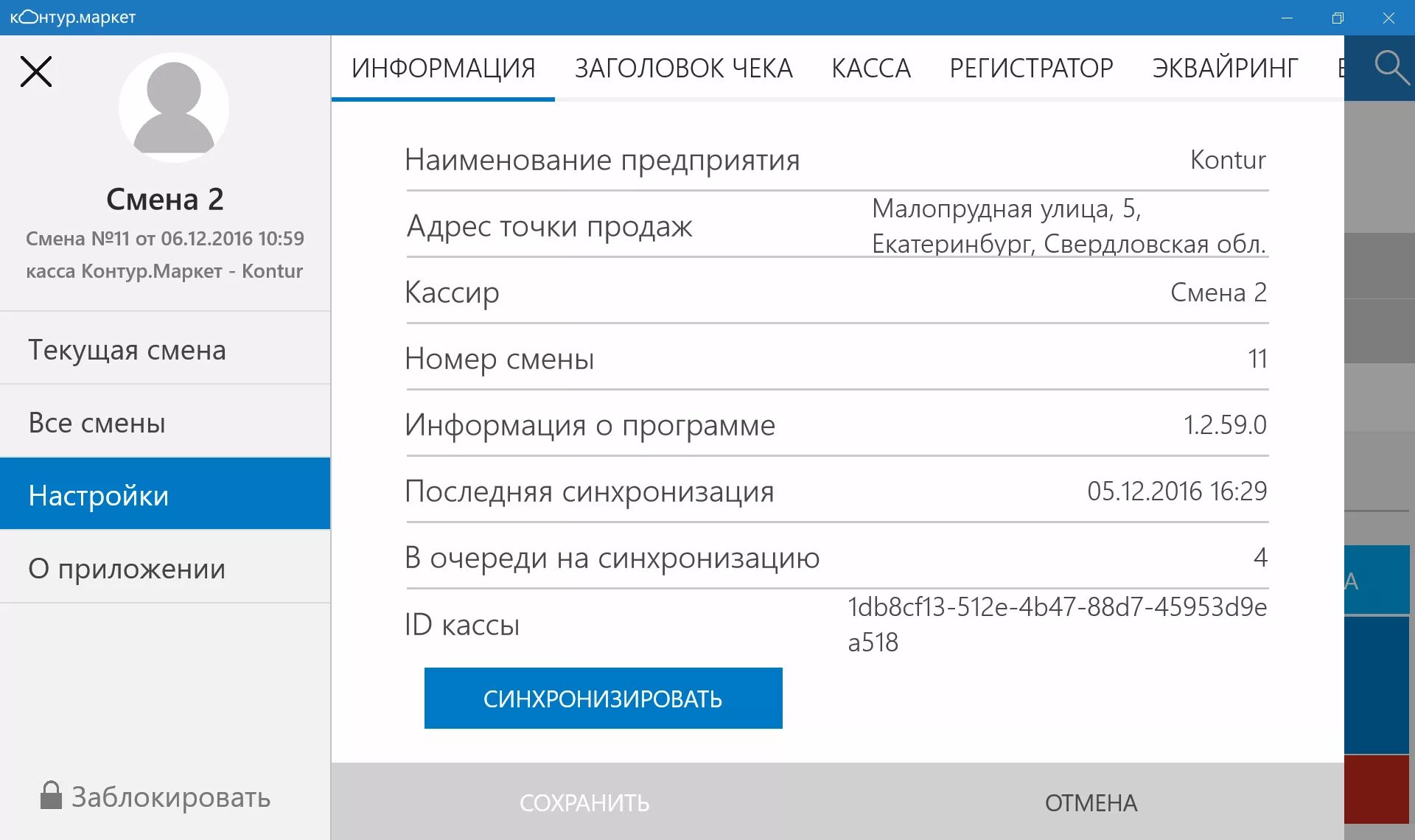The image size is (1415, 840).
Task: Click the Наименование предприятия label
Action: click(x=602, y=160)
